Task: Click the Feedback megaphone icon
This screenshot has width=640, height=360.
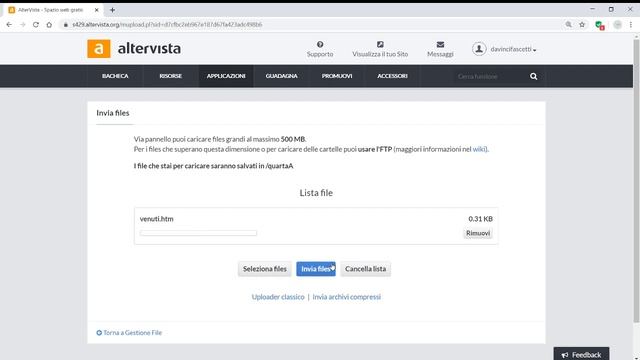Action: click(x=565, y=355)
